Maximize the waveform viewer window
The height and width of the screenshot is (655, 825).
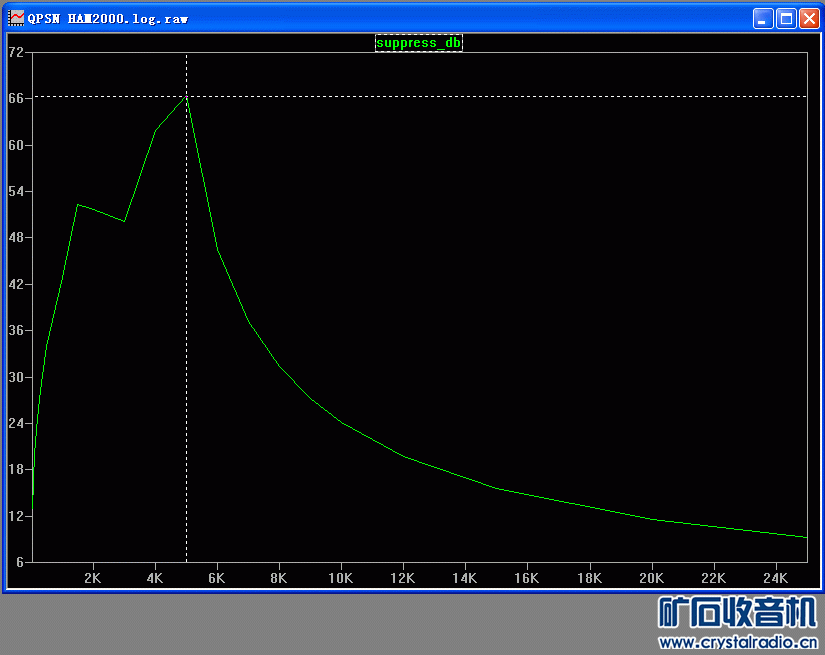pos(786,18)
